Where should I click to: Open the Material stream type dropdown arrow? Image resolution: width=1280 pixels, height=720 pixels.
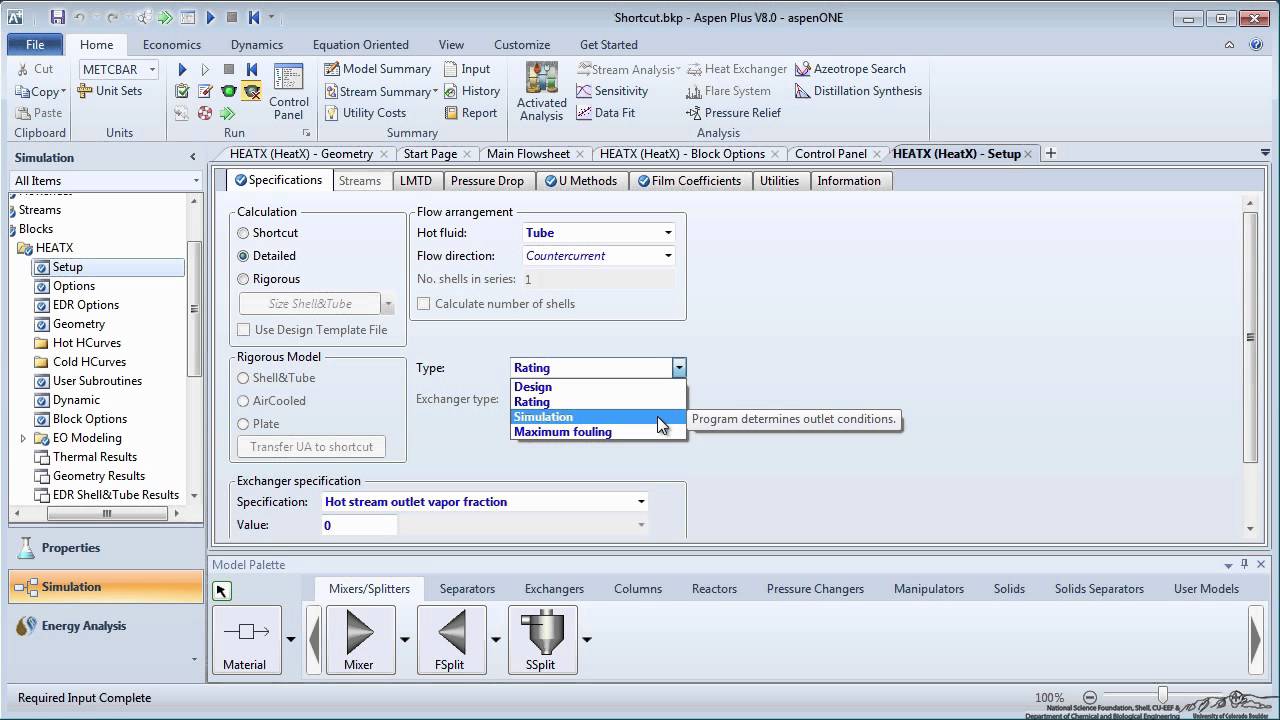click(291, 639)
